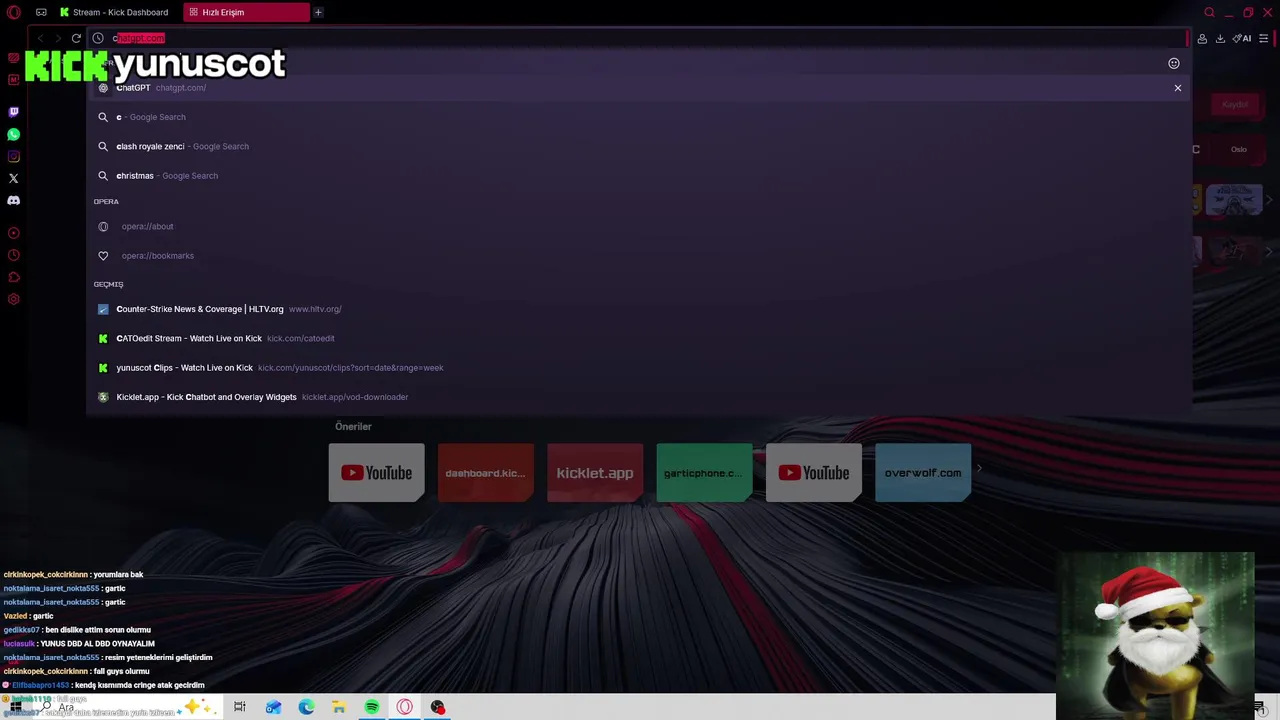Open the Opera GX main menu logo
The image size is (1280, 720).
click(x=13, y=12)
